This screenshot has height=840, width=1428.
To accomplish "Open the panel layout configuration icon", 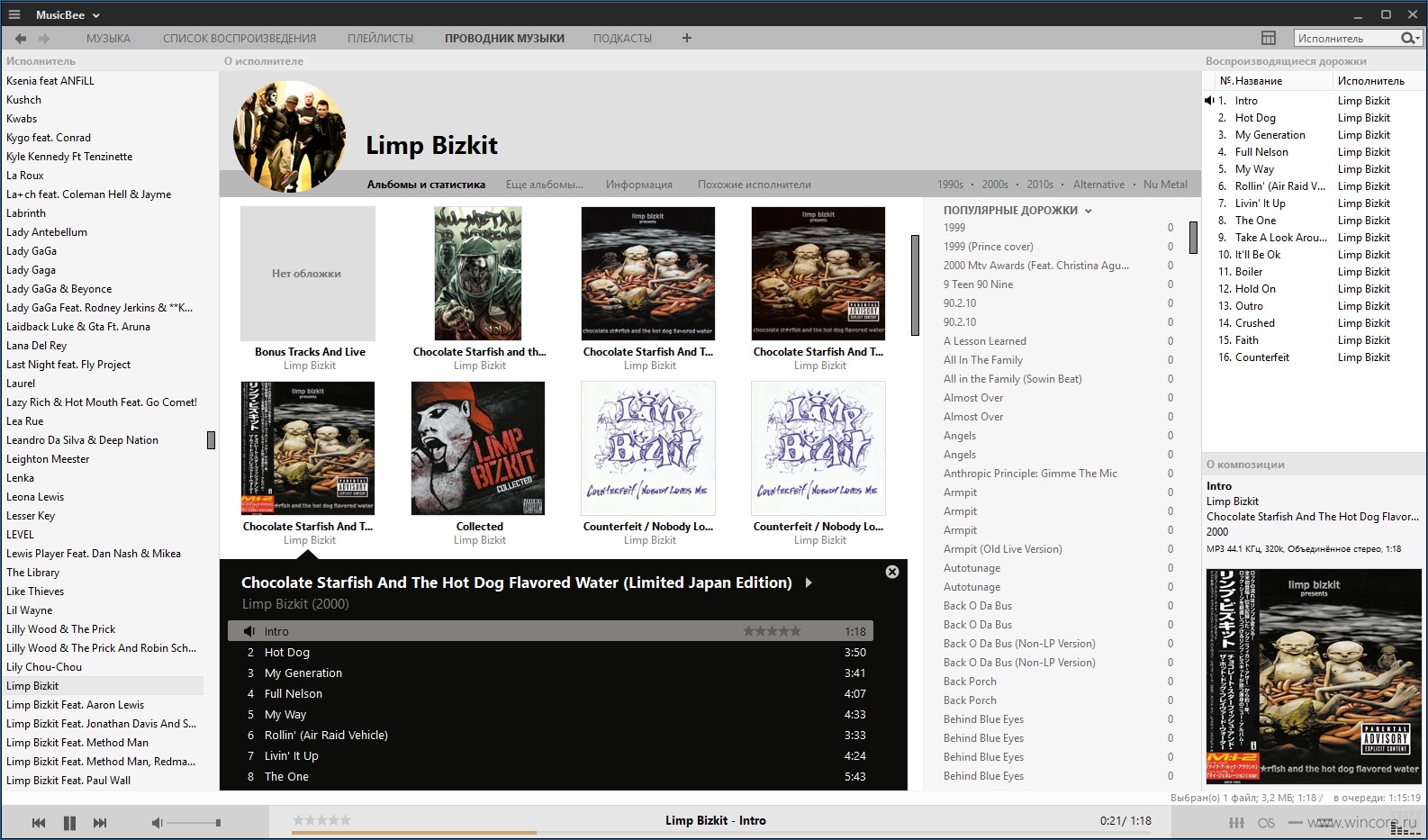I will click(x=1269, y=38).
